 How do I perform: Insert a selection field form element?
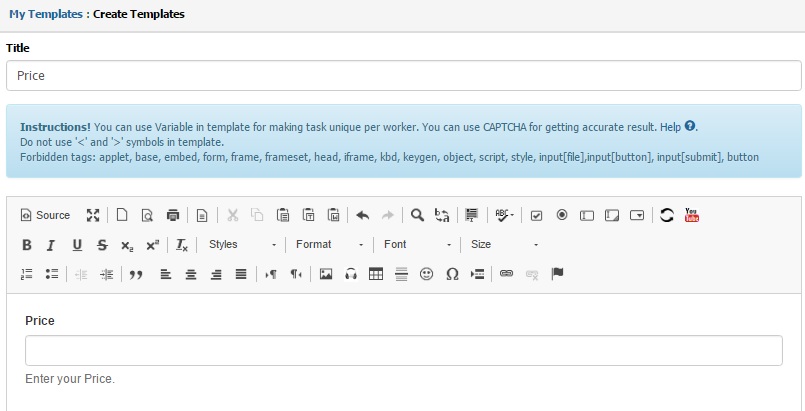point(637,215)
